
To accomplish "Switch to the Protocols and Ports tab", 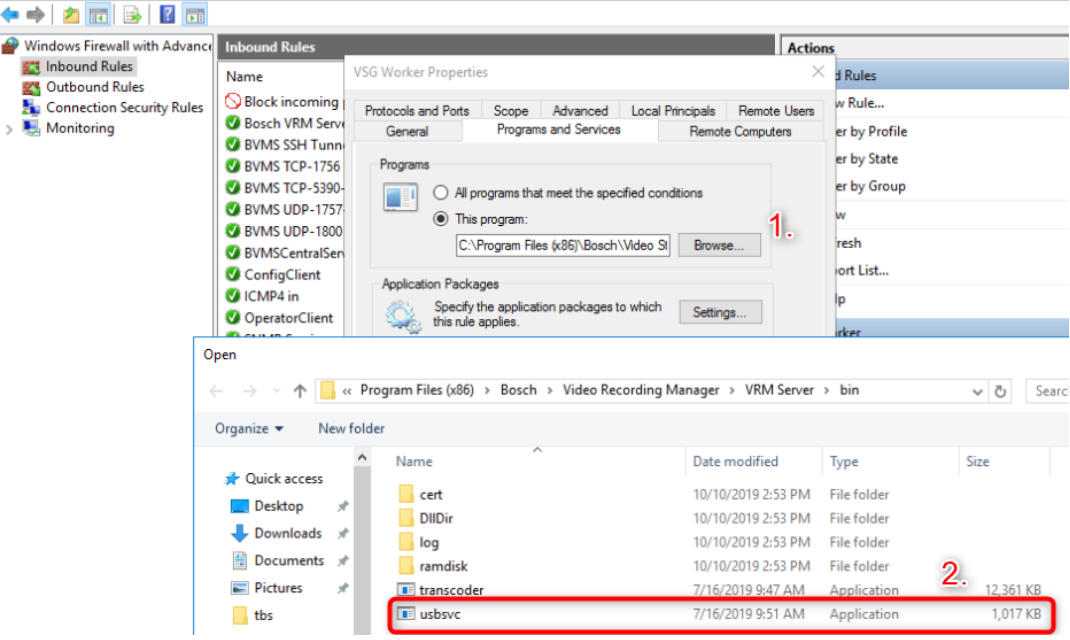I will click(x=416, y=111).
